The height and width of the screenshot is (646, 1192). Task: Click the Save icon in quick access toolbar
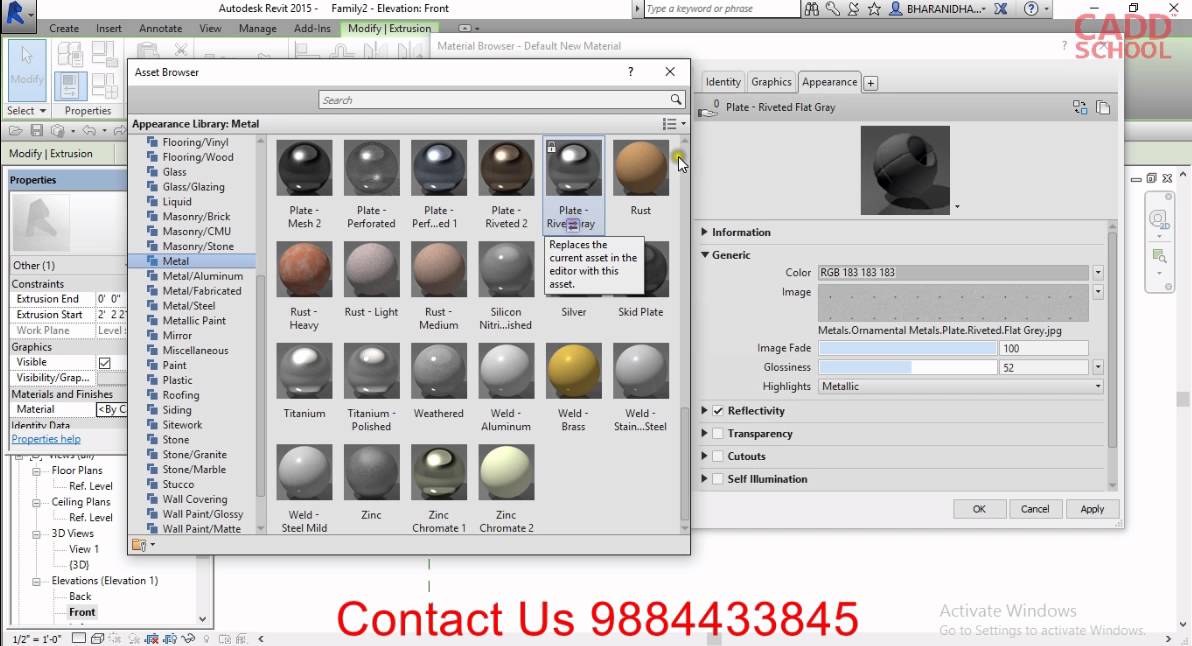[36, 131]
